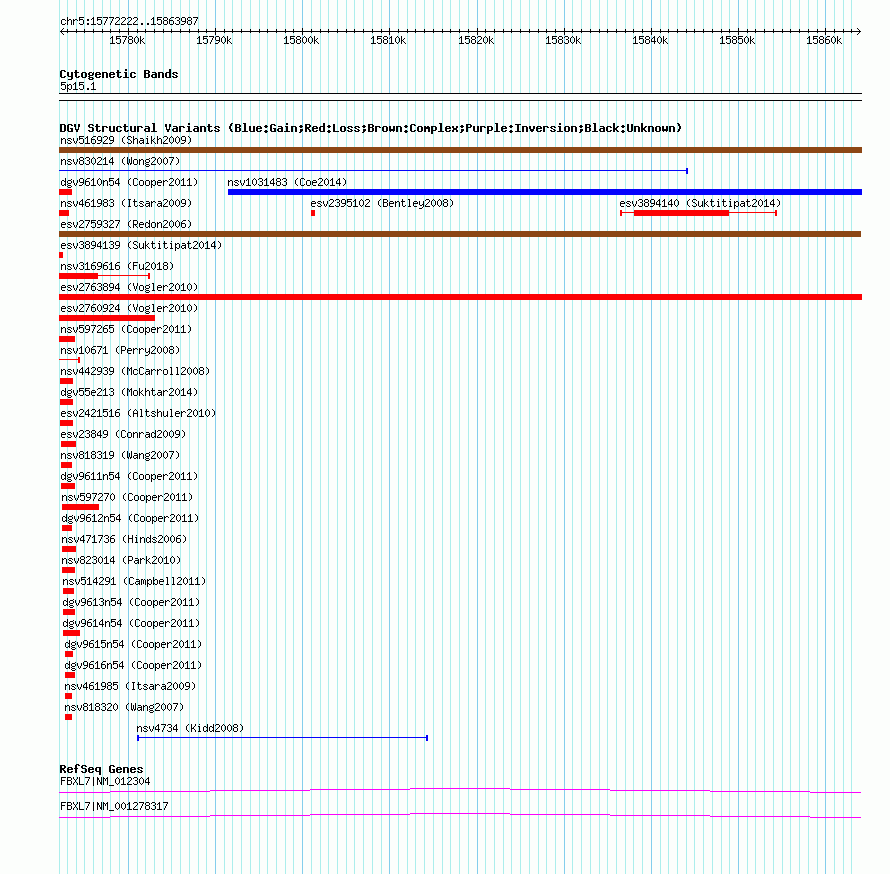Click the ruler's left arrow end

[x=62, y=32]
